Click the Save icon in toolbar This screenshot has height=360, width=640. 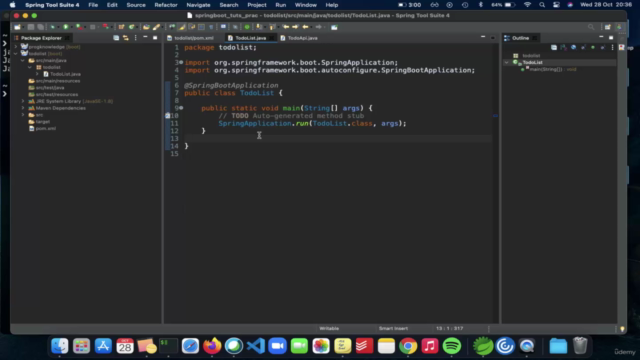[31, 27]
